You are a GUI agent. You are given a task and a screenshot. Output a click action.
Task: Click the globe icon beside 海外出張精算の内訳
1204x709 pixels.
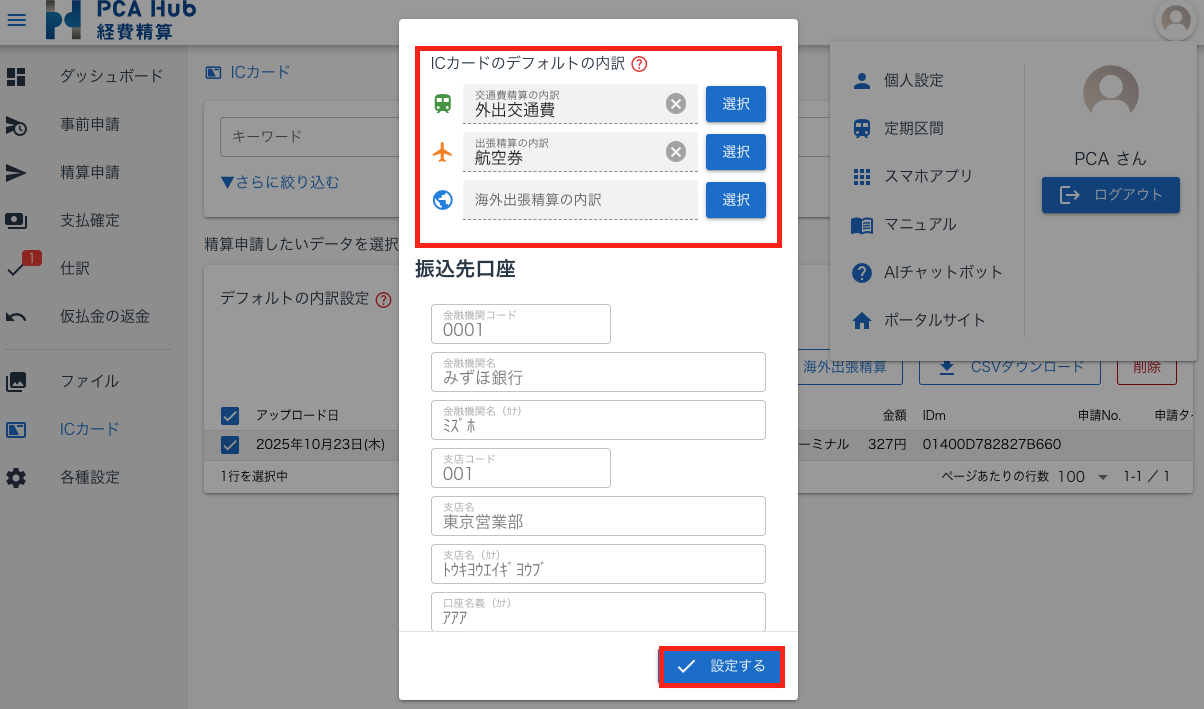(441, 200)
